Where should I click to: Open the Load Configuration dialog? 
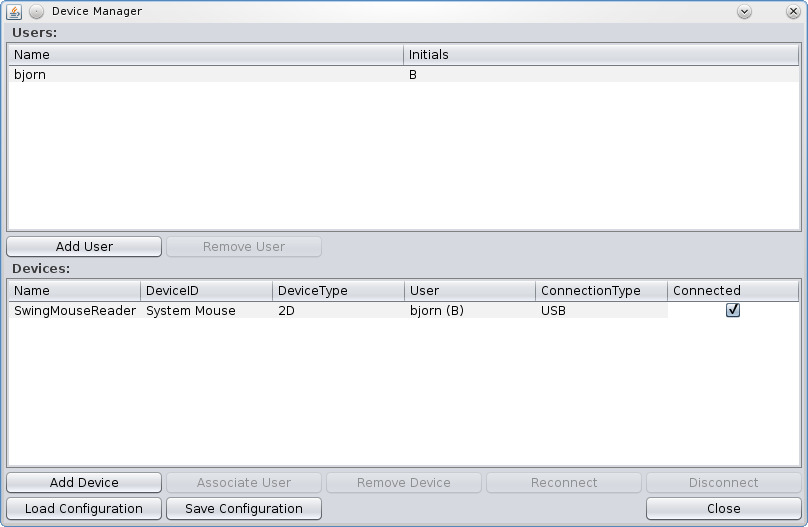[x=84, y=509]
